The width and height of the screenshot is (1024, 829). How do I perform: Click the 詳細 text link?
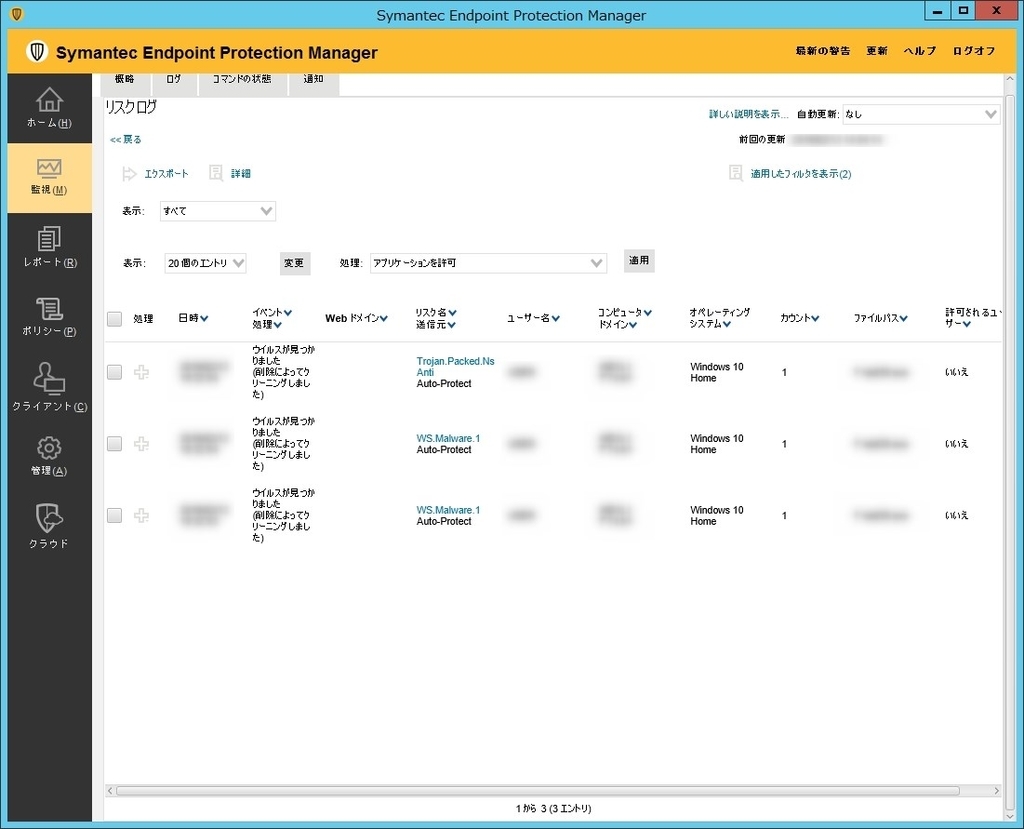pyautogui.click(x=240, y=174)
